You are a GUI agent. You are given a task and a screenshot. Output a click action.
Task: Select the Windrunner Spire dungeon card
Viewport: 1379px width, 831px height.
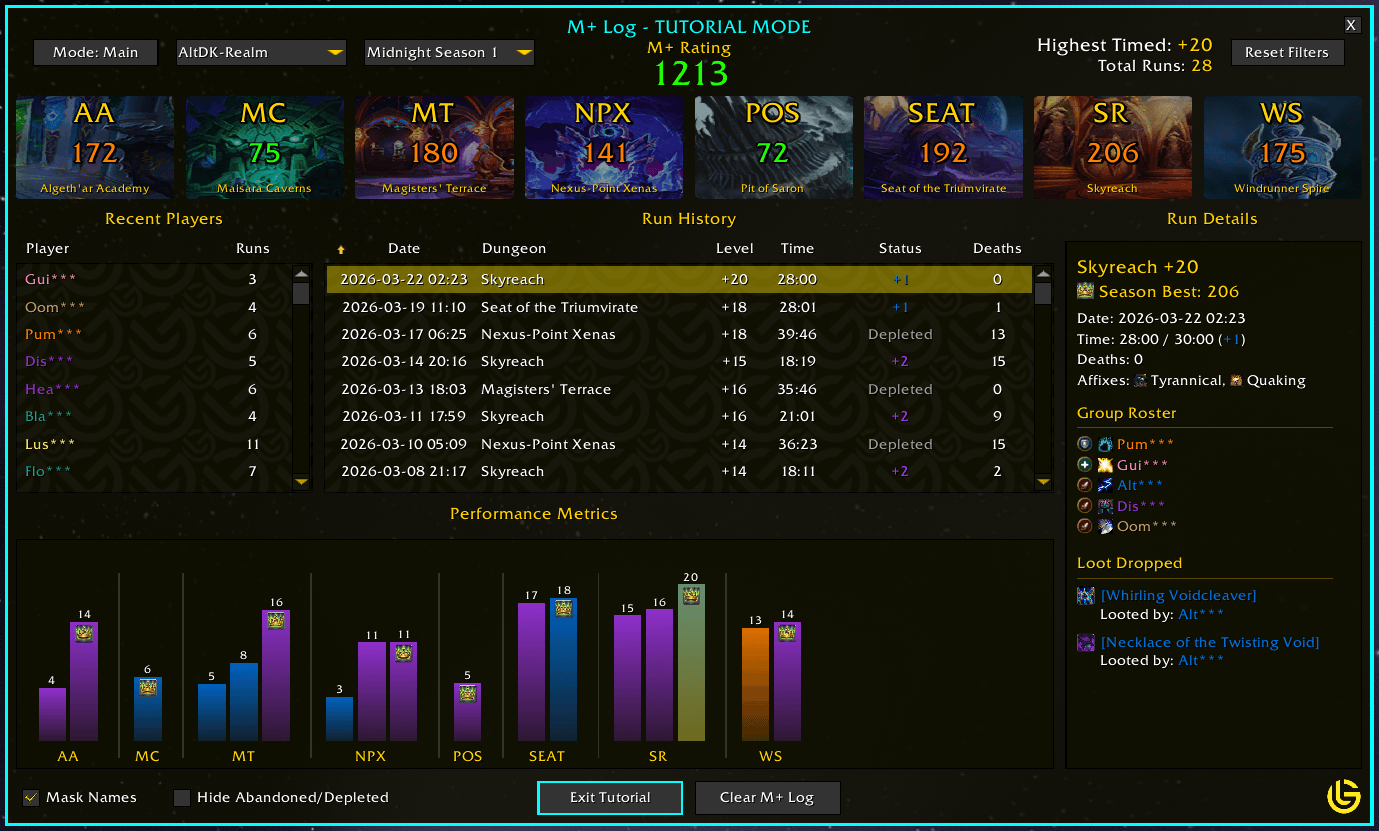[x=1282, y=148]
